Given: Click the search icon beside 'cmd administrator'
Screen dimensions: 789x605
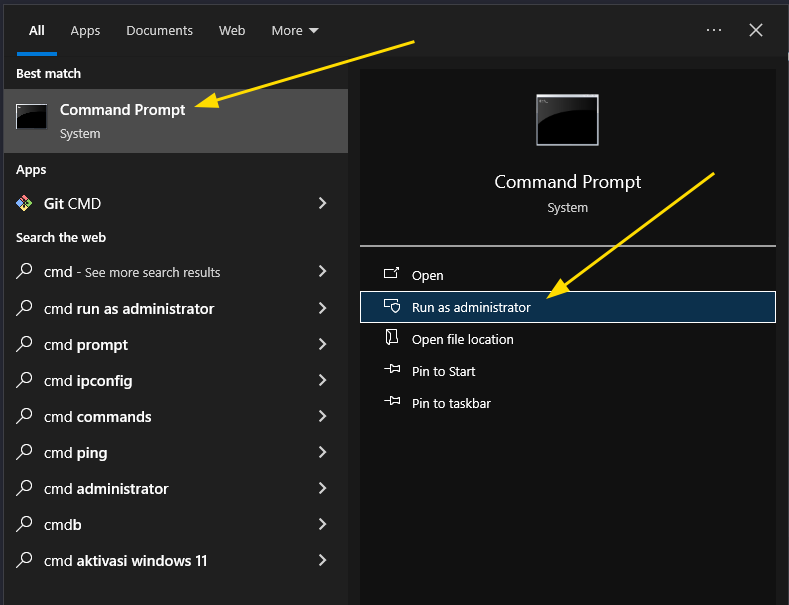Looking at the screenshot, I should tap(24, 488).
